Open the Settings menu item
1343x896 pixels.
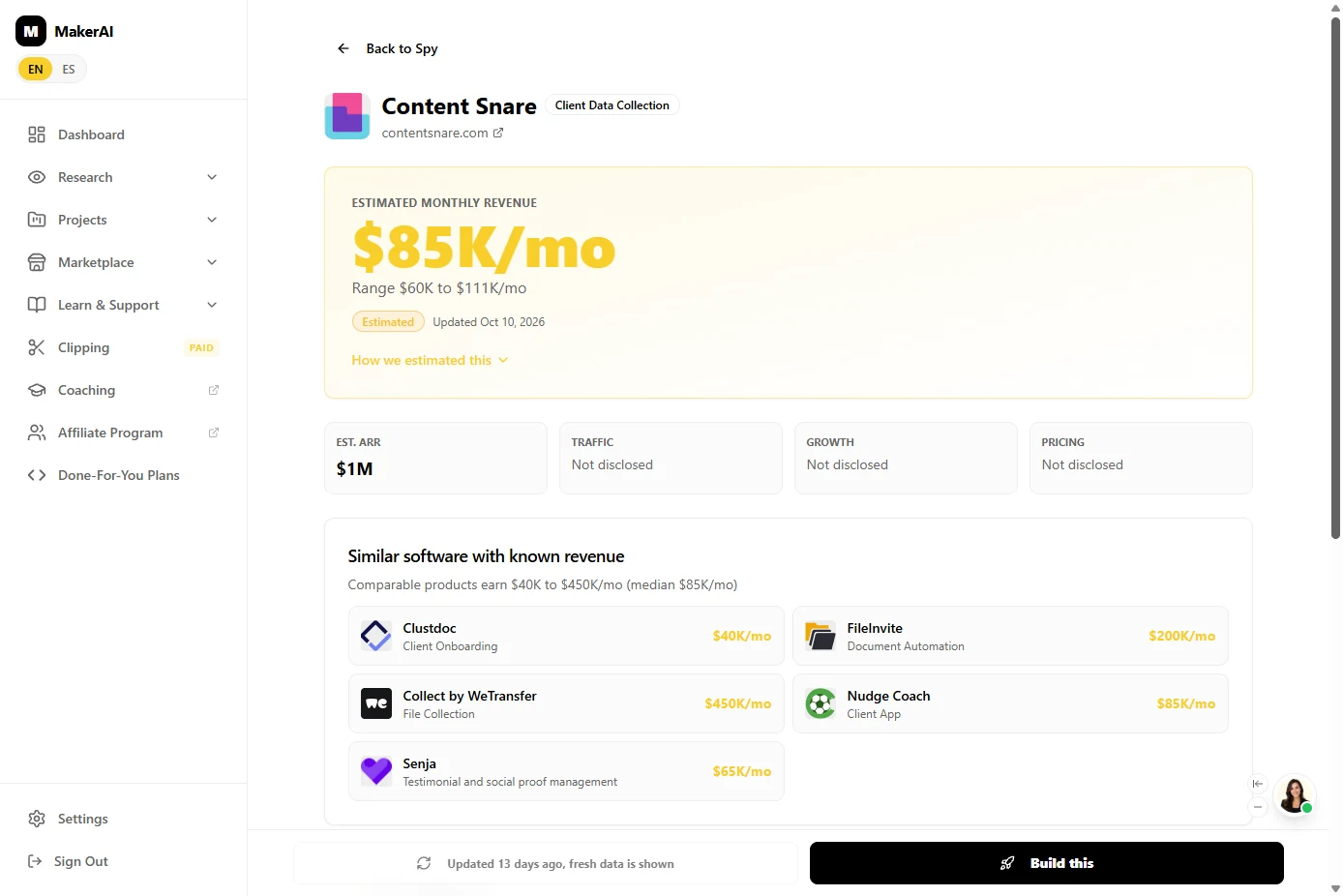coord(124,819)
